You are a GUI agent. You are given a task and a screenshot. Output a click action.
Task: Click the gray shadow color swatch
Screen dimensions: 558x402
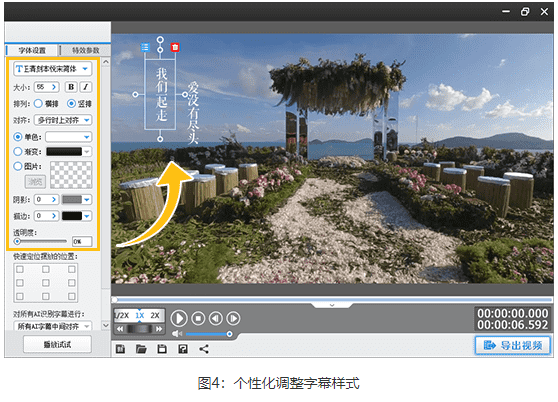(x=72, y=200)
